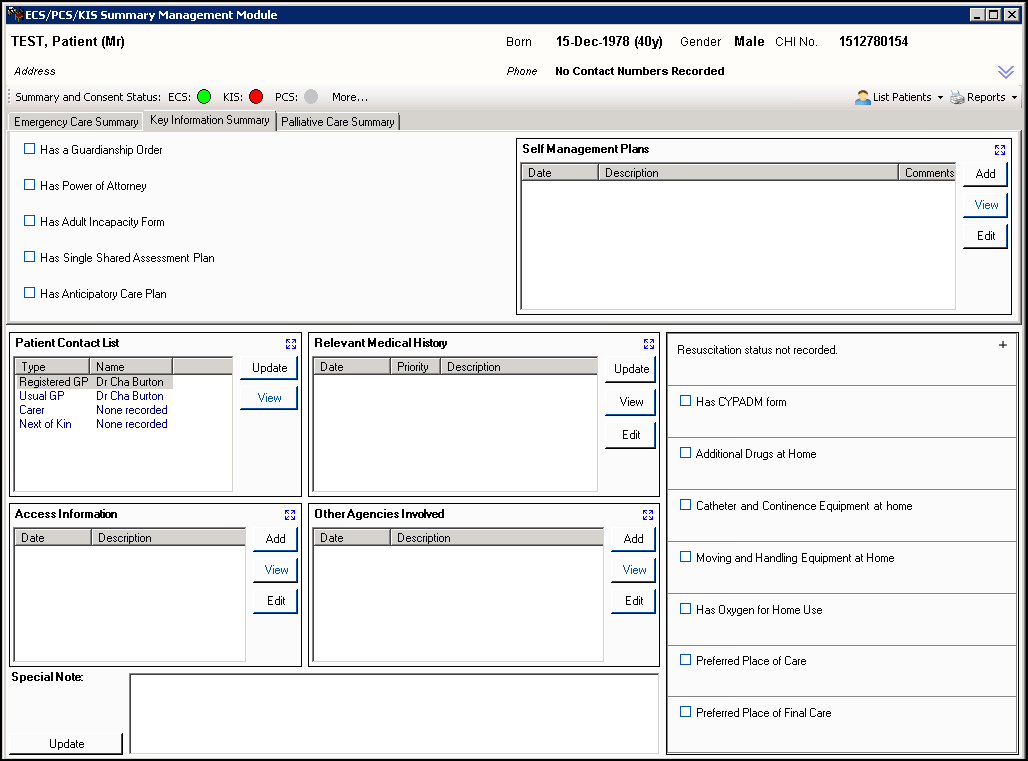Click Add in Self Management Plans
Image resolution: width=1028 pixels, height=761 pixels.
[985, 174]
